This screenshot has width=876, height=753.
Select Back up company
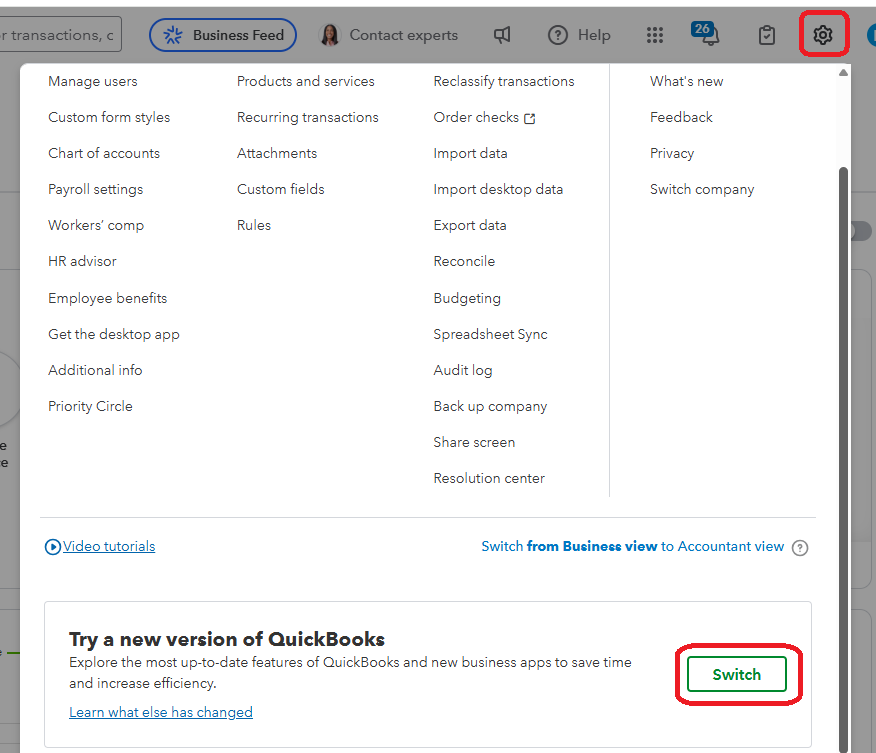[491, 406]
